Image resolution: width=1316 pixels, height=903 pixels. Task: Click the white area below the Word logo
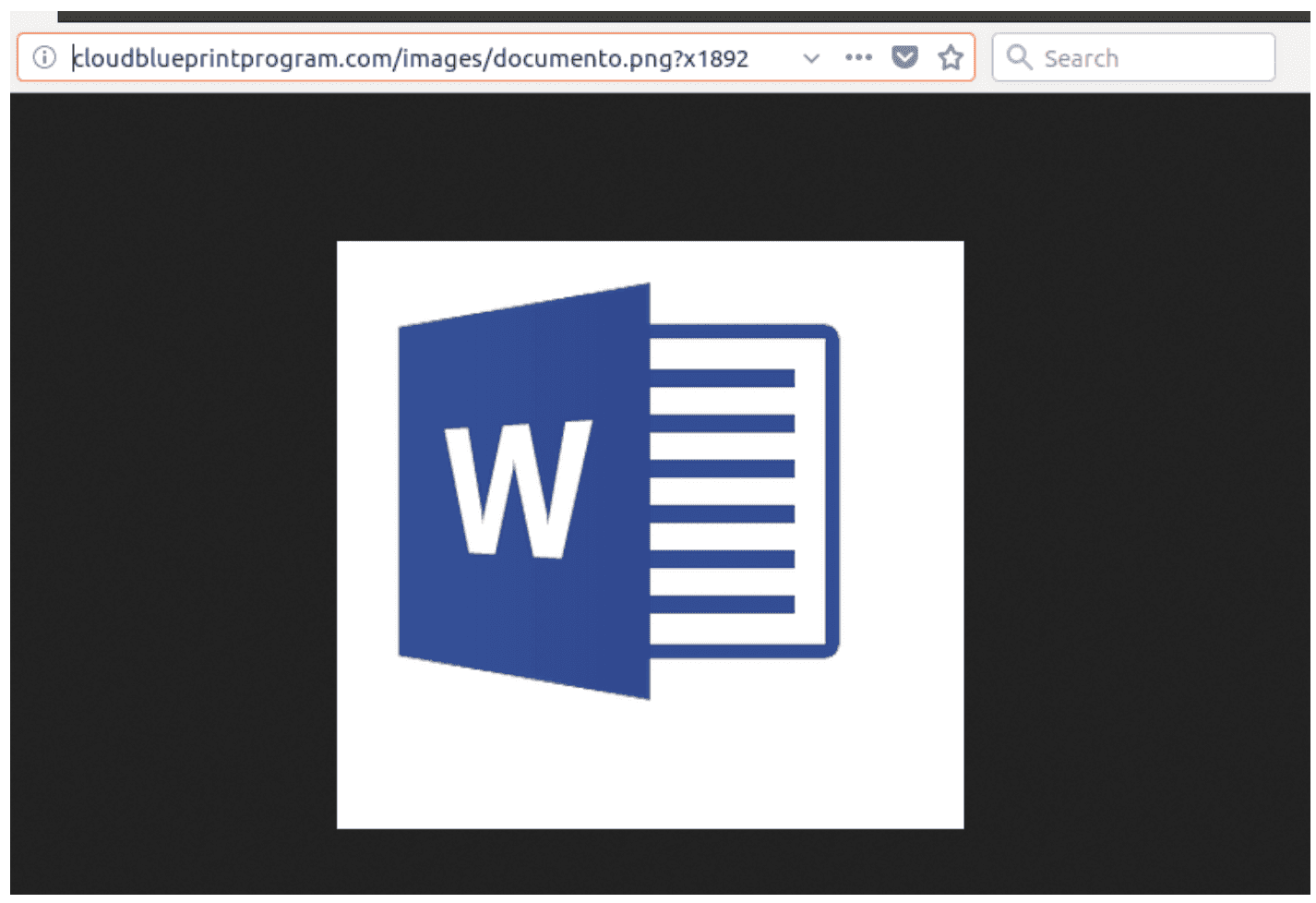[x=650, y=766]
